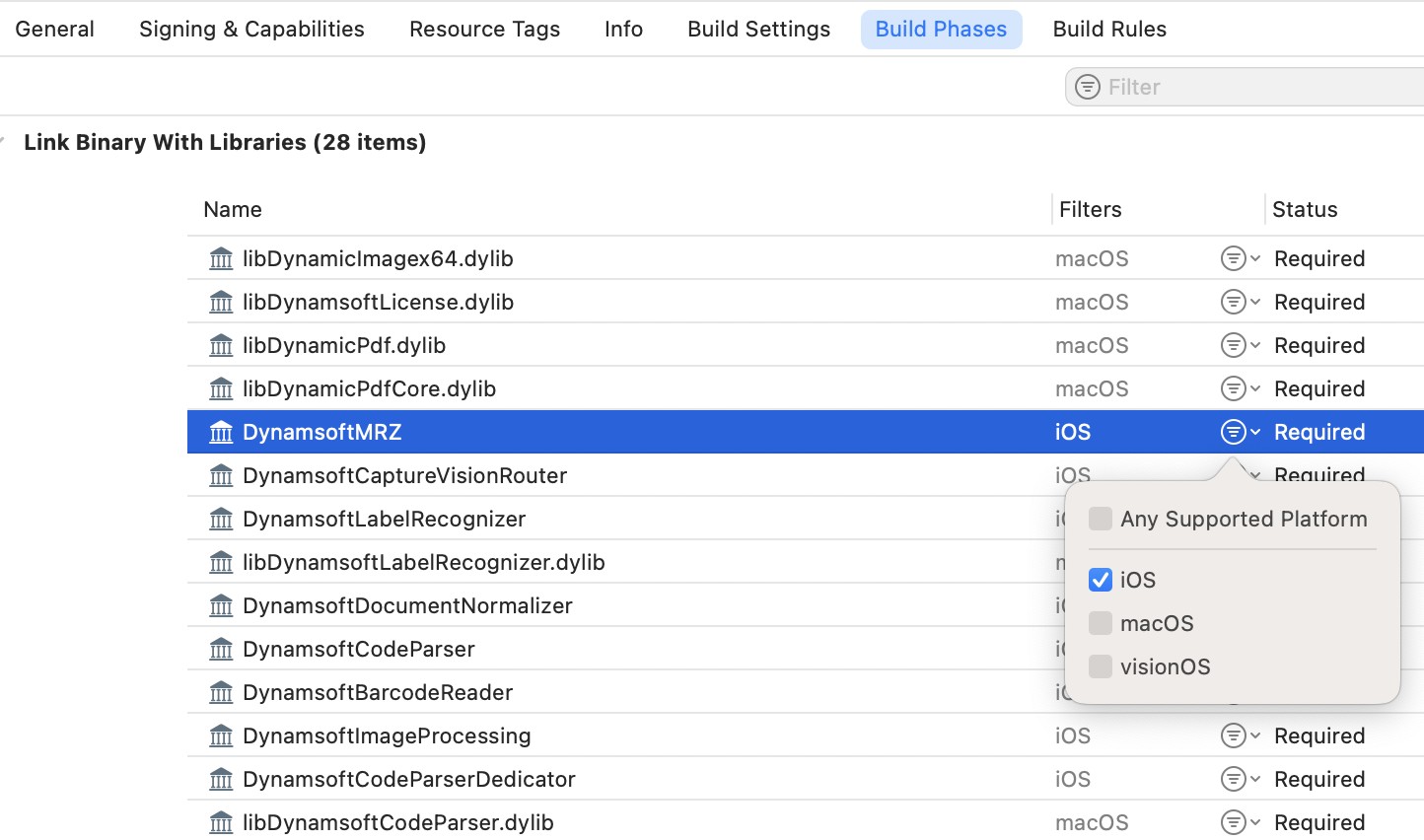Expand filter dropdown for DynamsoftCodeParserDedicator
1424x840 pixels.
point(1240,779)
